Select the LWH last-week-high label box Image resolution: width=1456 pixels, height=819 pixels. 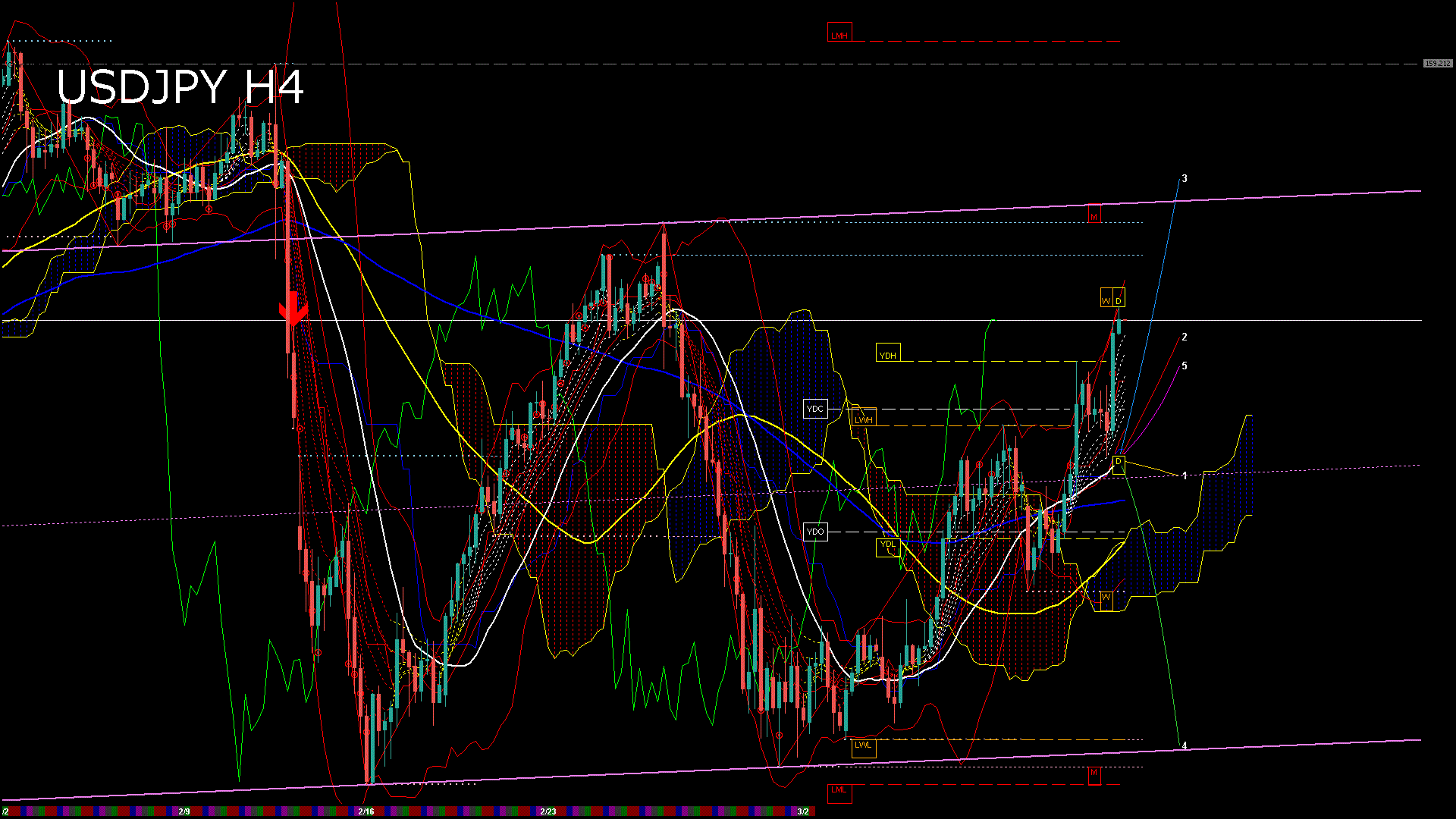coord(864,419)
